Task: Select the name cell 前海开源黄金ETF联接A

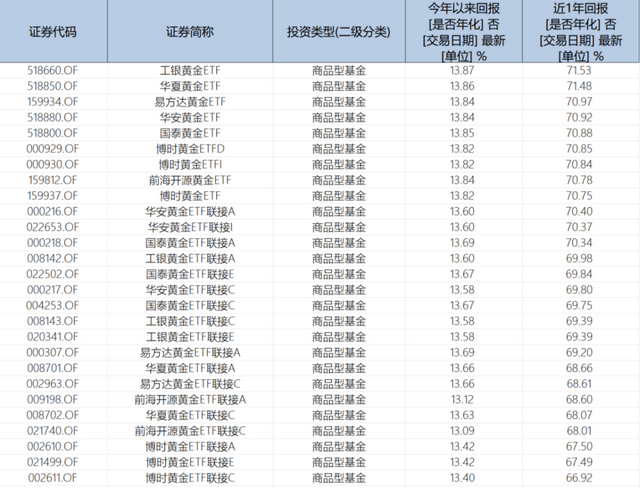Action: (190, 399)
